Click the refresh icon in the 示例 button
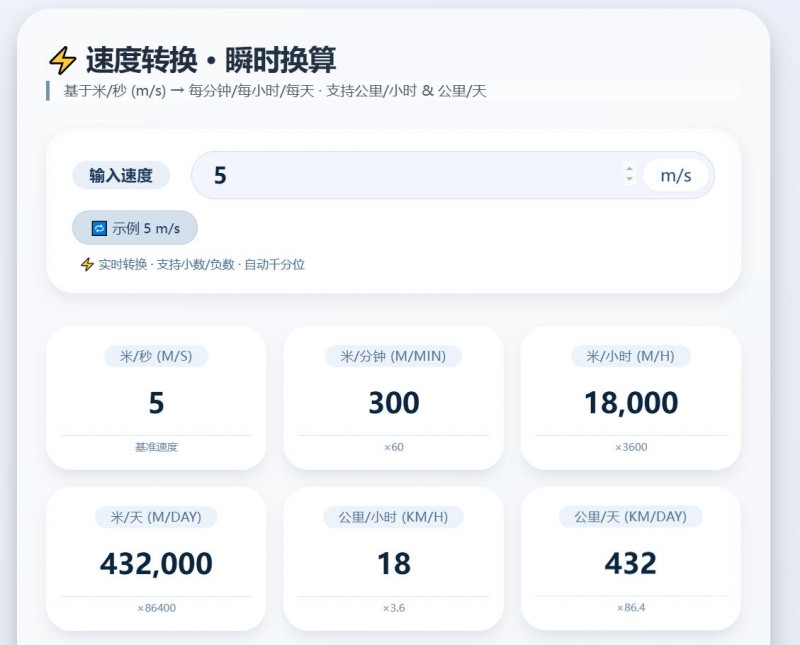The image size is (800, 645). pyautogui.click(x=99, y=228)
